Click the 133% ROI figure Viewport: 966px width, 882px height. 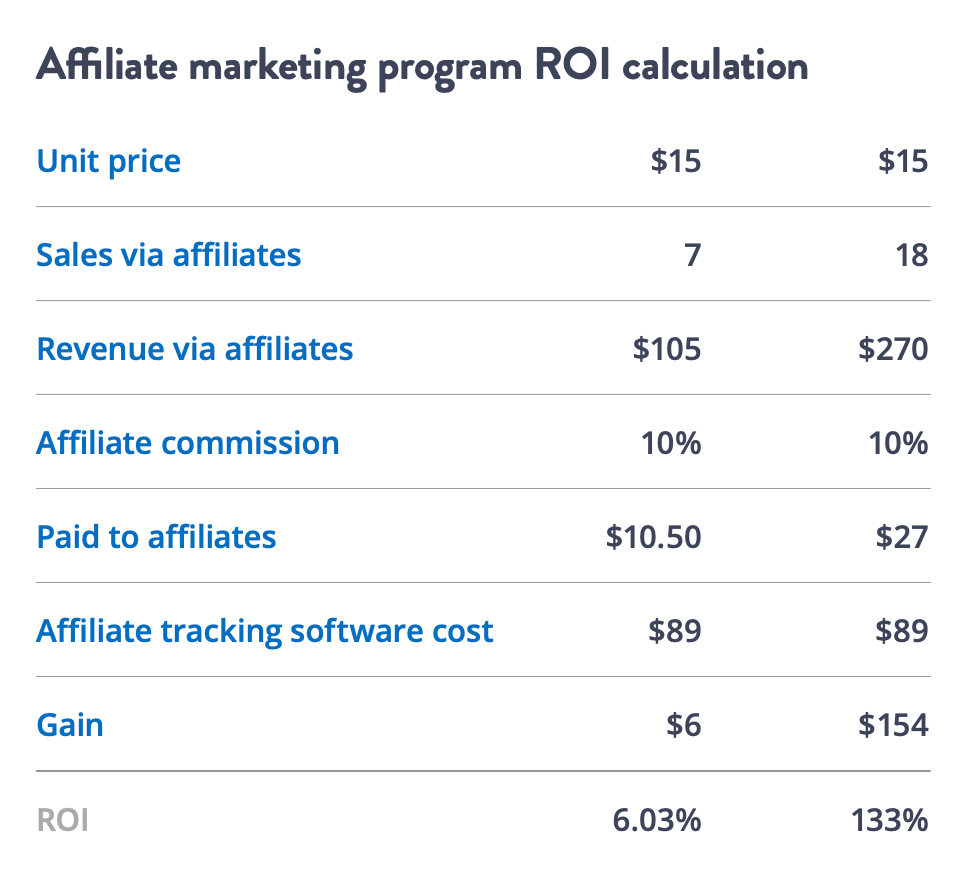[x=890, y=821]
